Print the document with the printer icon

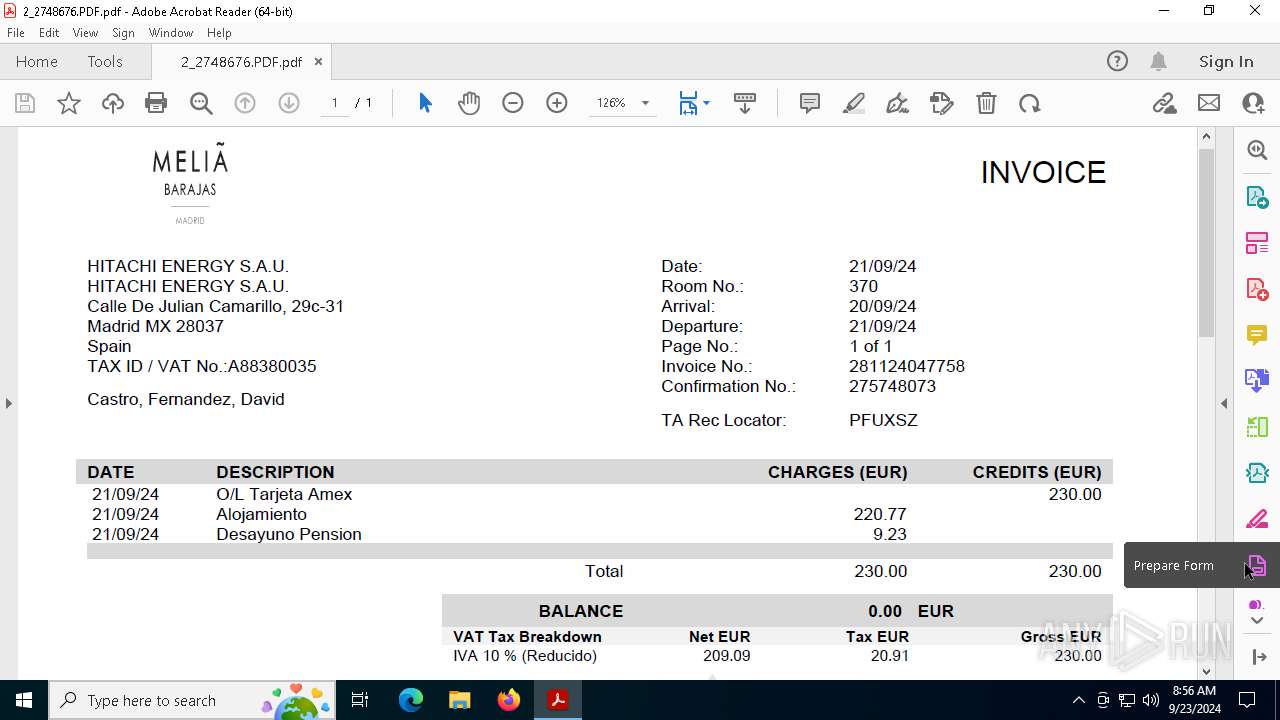click(x=156, y=103)
